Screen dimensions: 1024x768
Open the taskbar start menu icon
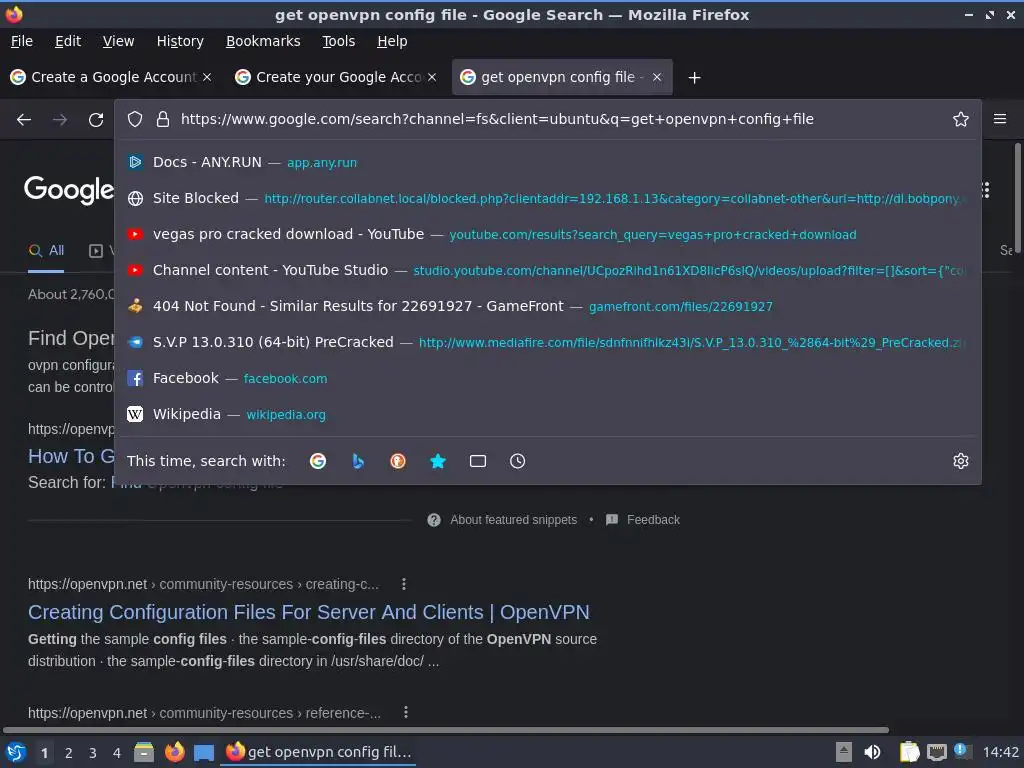[x=16, y=752]
